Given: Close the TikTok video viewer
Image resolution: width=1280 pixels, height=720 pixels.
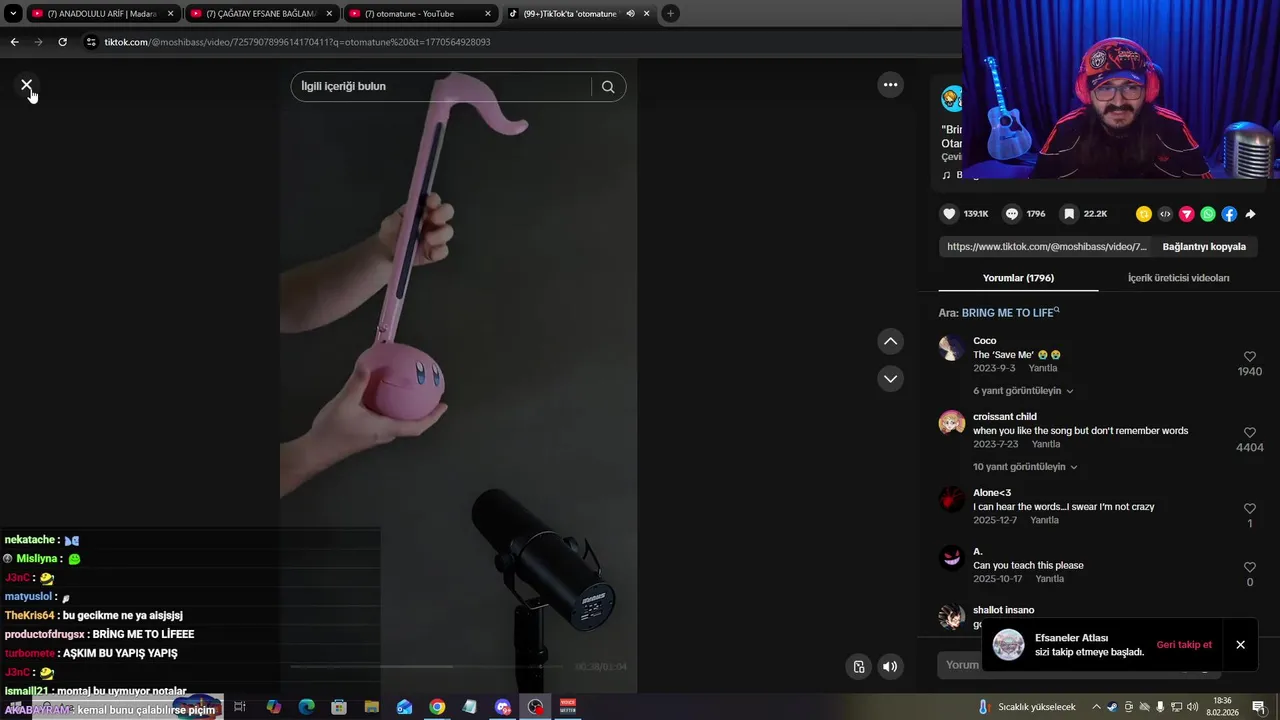Looking at the screenshot, I should pos(27,85).
